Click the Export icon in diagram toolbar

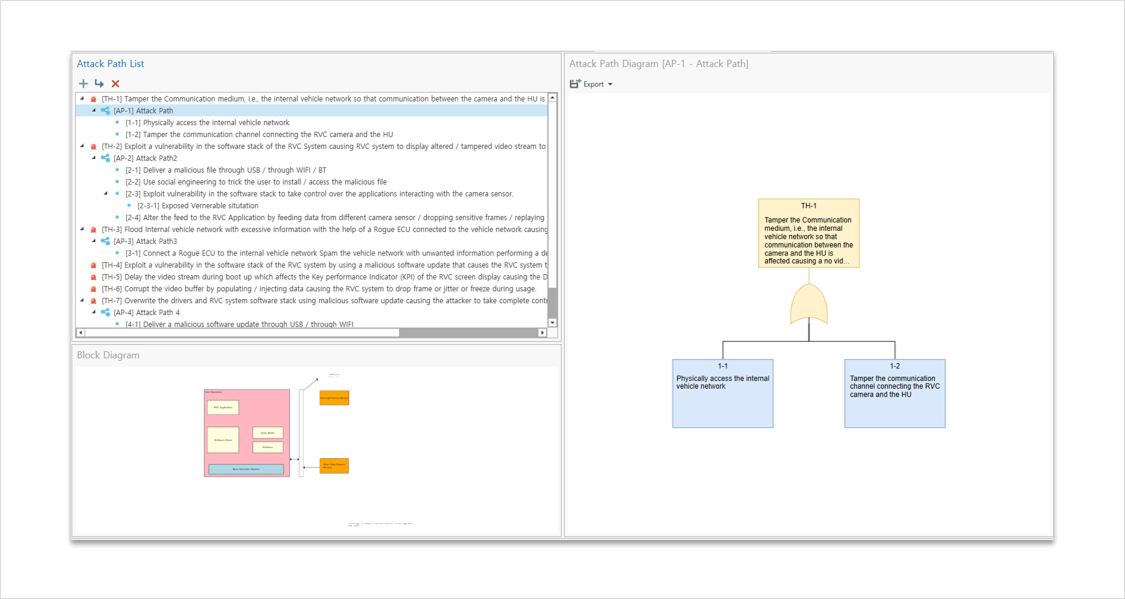point(575,84)
